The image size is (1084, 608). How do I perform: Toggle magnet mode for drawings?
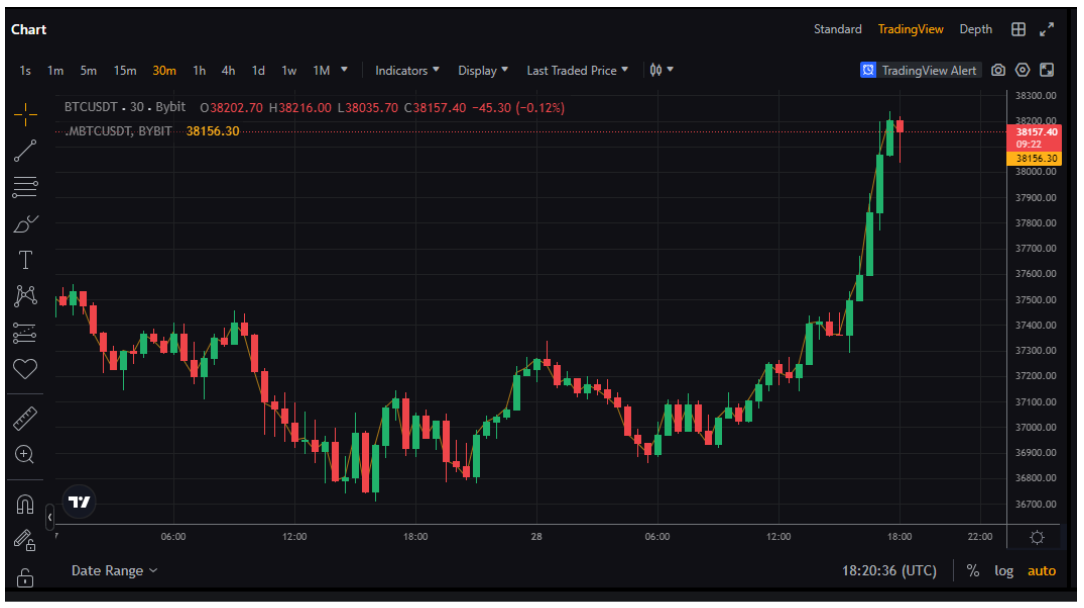point(25,504)
